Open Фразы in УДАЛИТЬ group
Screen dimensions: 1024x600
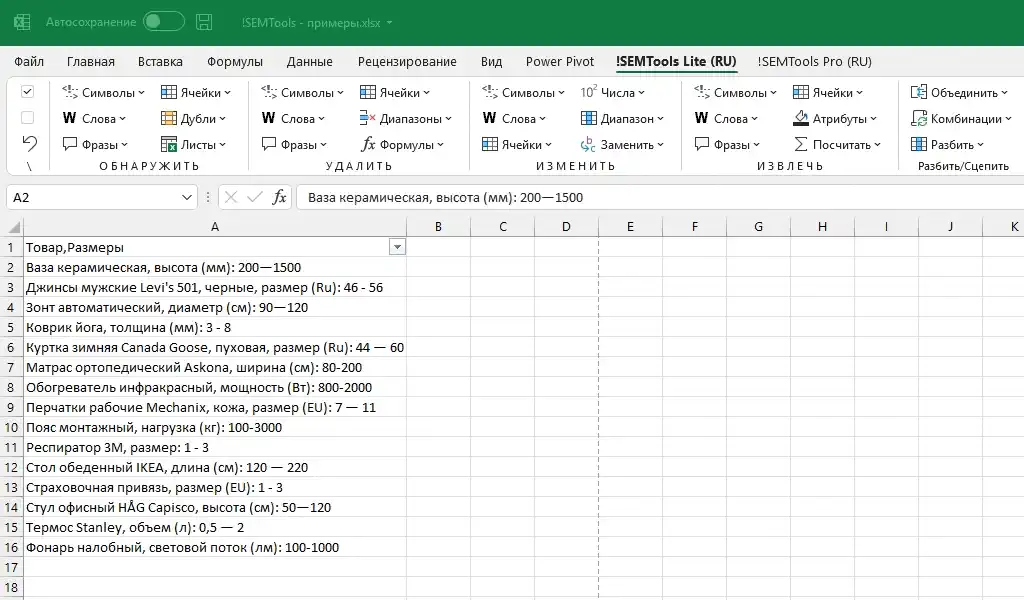pyautogui.click(x=294, y=145)
